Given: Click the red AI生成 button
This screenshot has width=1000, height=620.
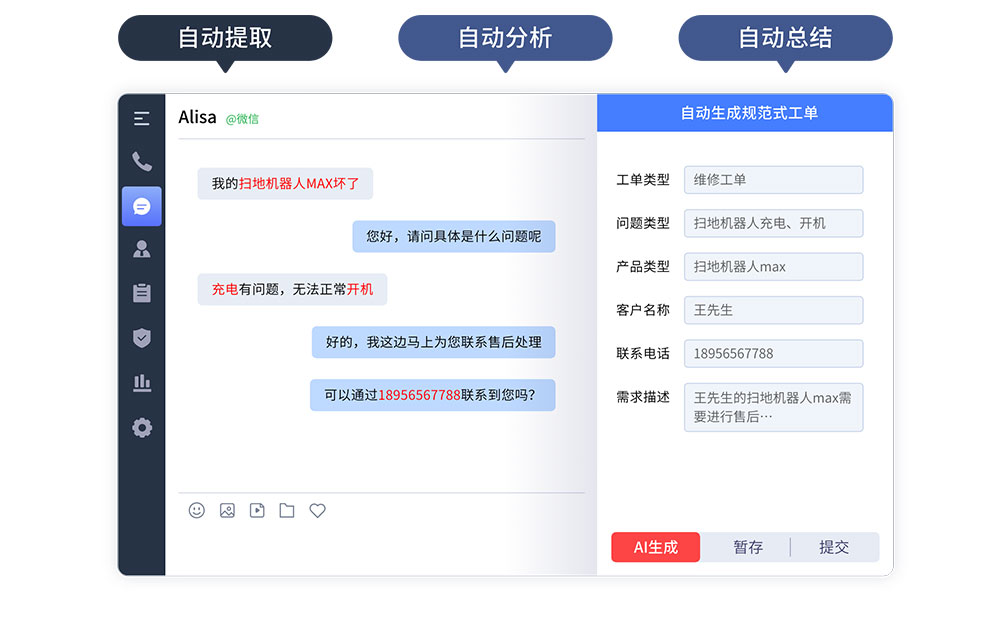Looking at the screenshot, I should pyautogui.click(x=655, y=547).
